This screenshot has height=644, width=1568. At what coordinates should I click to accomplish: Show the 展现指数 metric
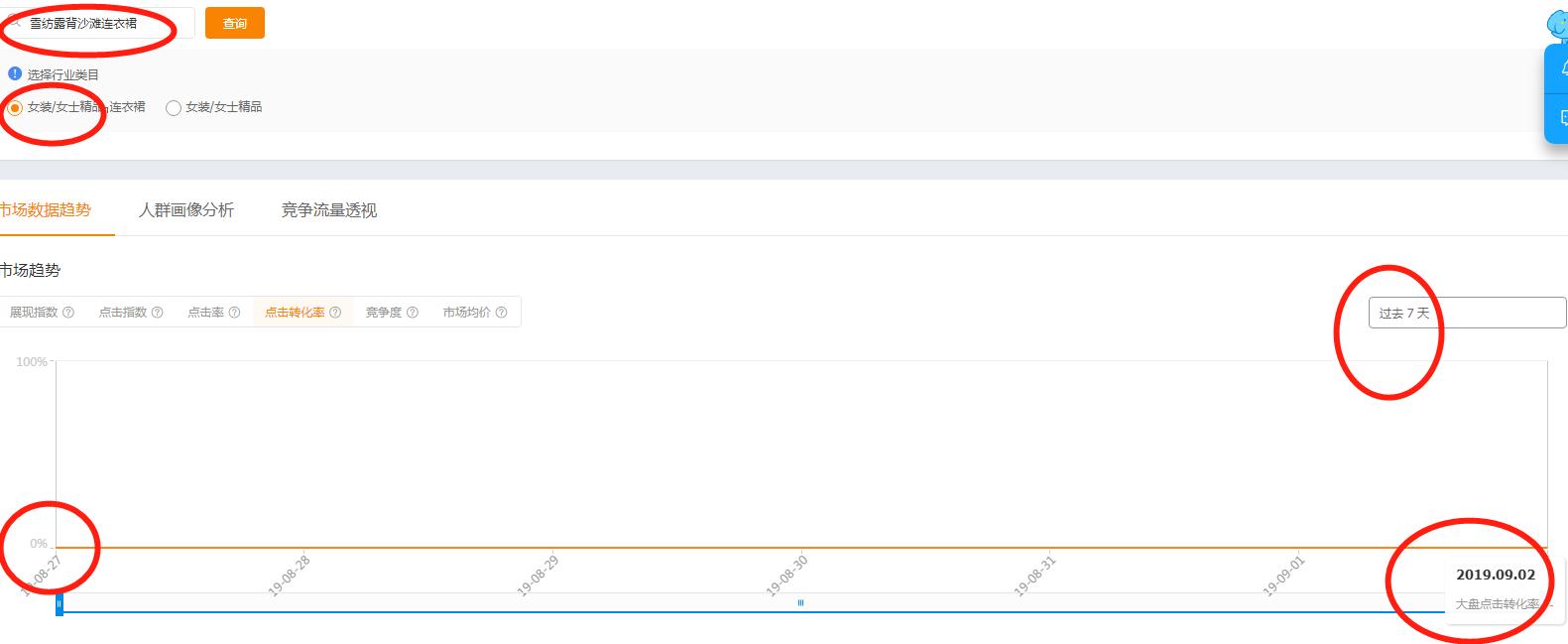tap(34, 313)
